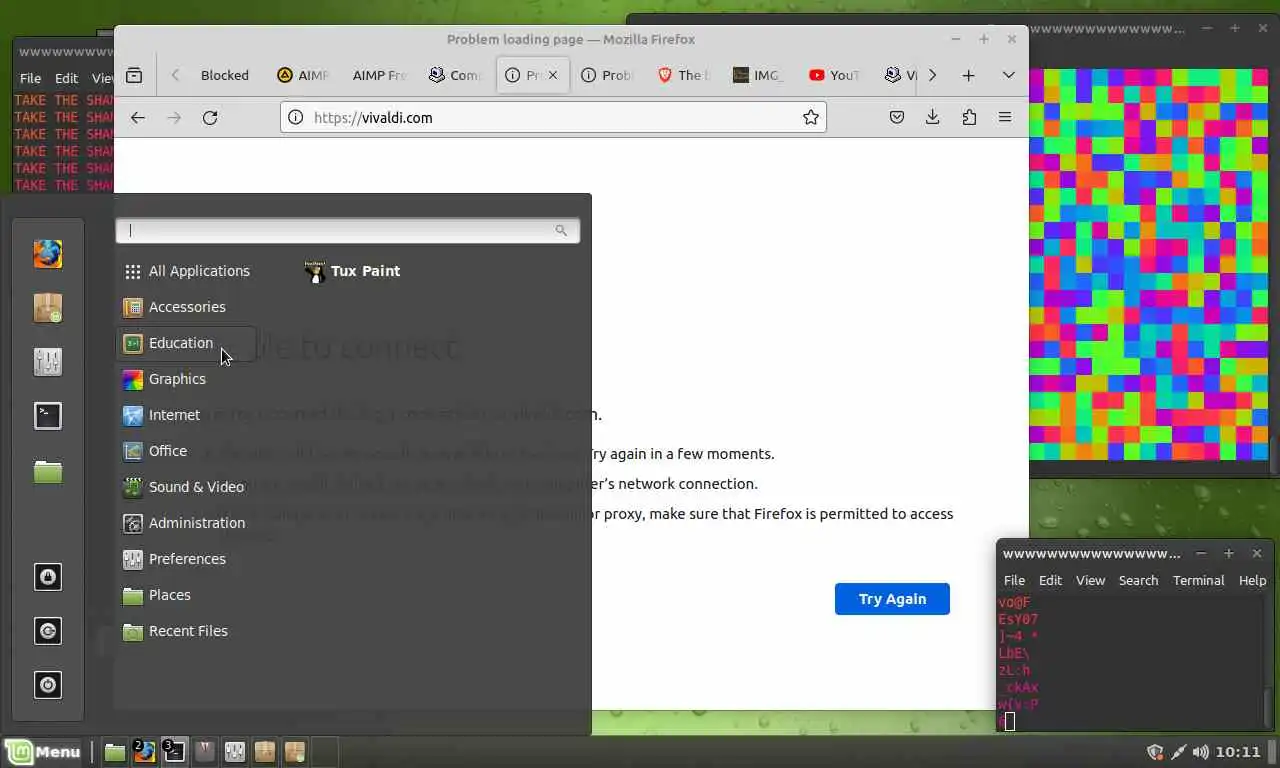Open View menu in the front terminal window

coord(1090,580)
